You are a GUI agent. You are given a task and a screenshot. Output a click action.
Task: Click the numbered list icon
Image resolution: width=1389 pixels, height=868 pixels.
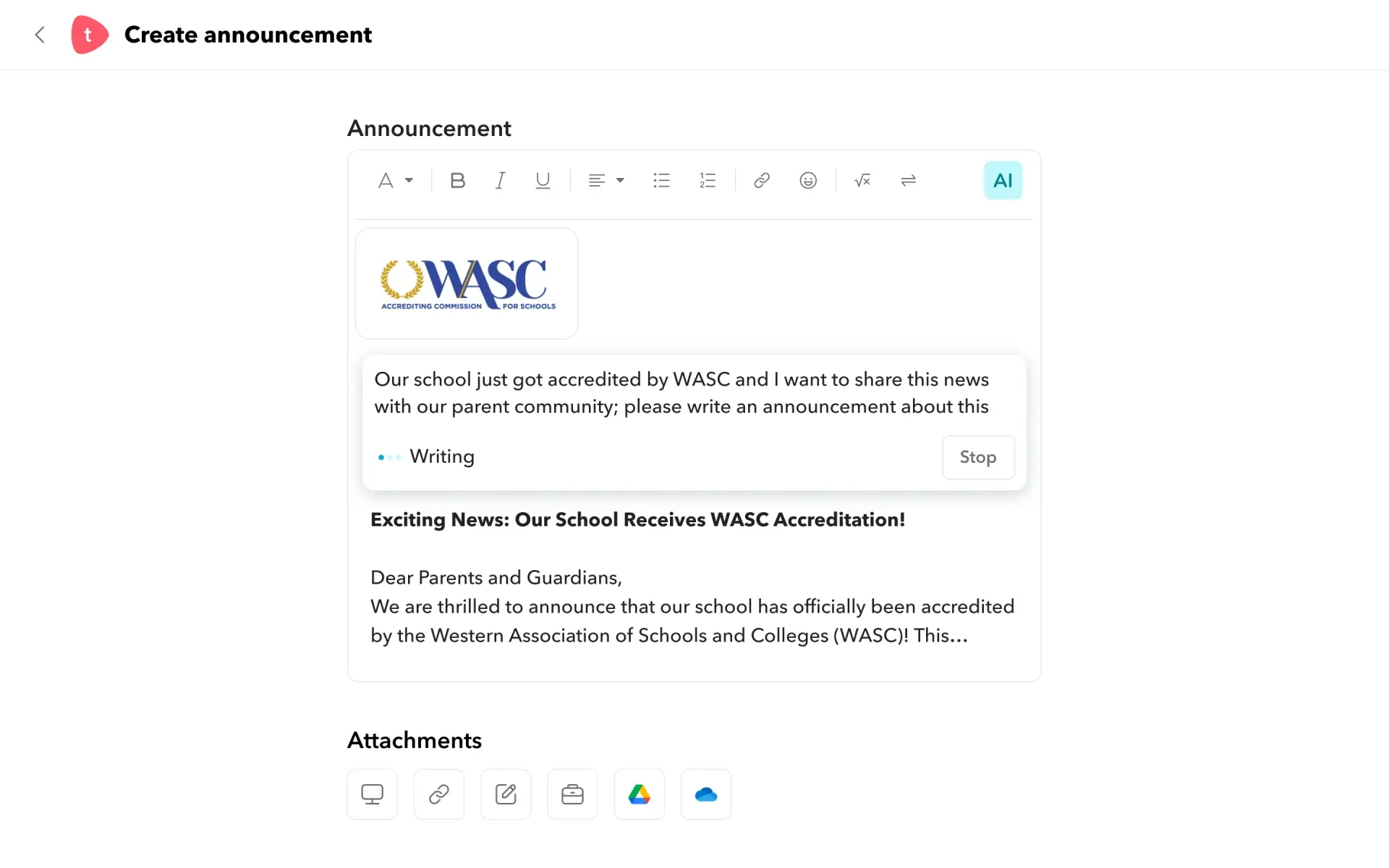[x=707, y=180]
